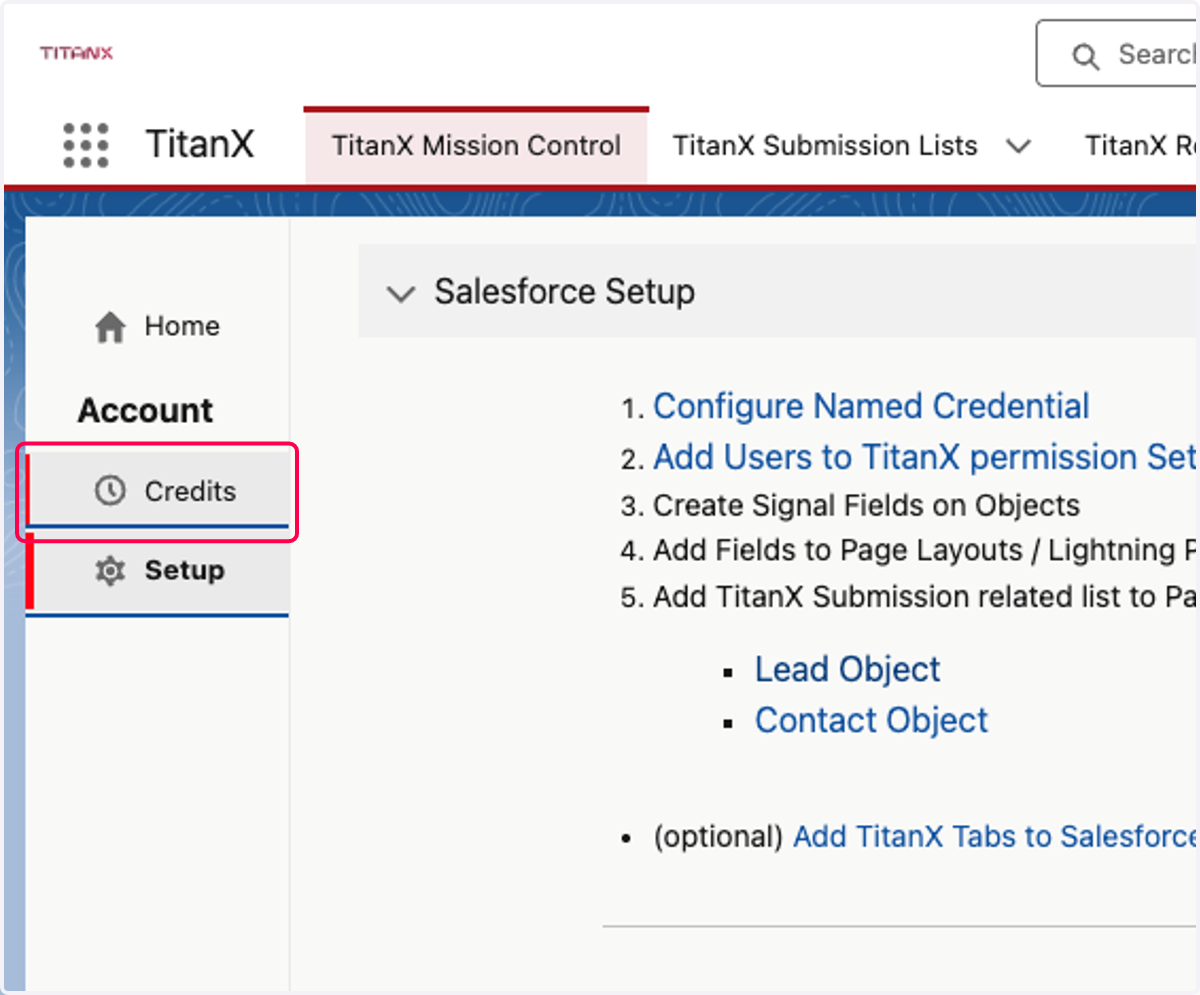Click the TitanX app name text
The height and width of the screenshot is (995, 1200).
(200, 145)
